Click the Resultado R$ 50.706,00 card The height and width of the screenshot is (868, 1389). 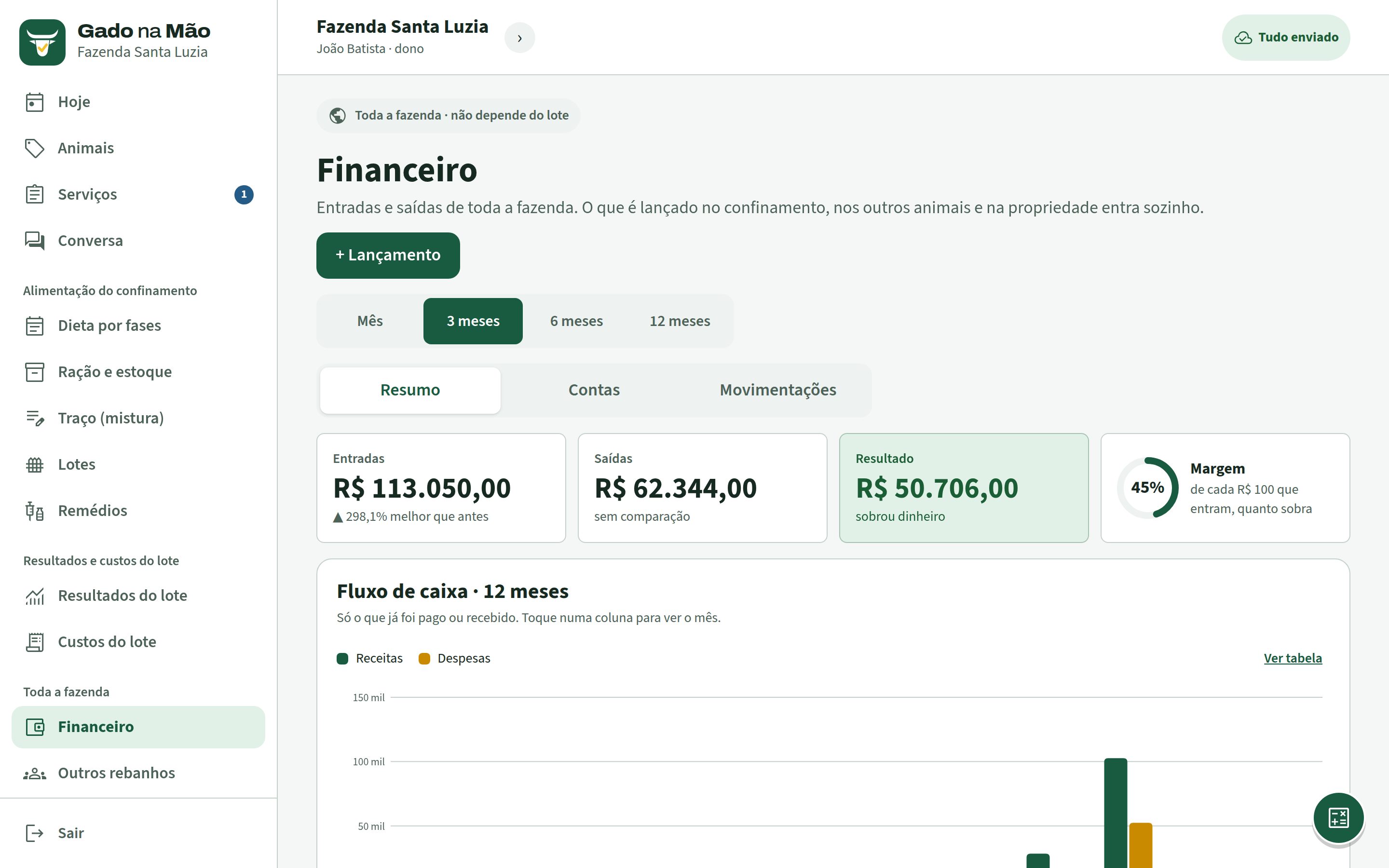pos(964,488)
